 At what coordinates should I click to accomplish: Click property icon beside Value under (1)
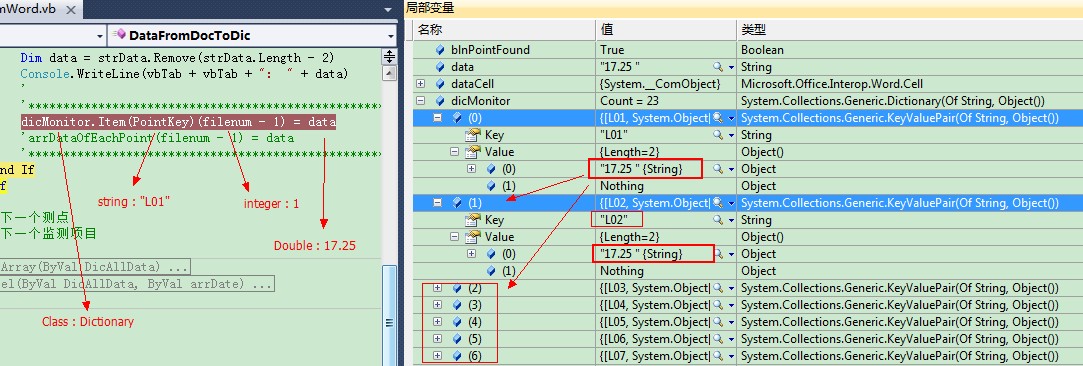pos(473,237)
